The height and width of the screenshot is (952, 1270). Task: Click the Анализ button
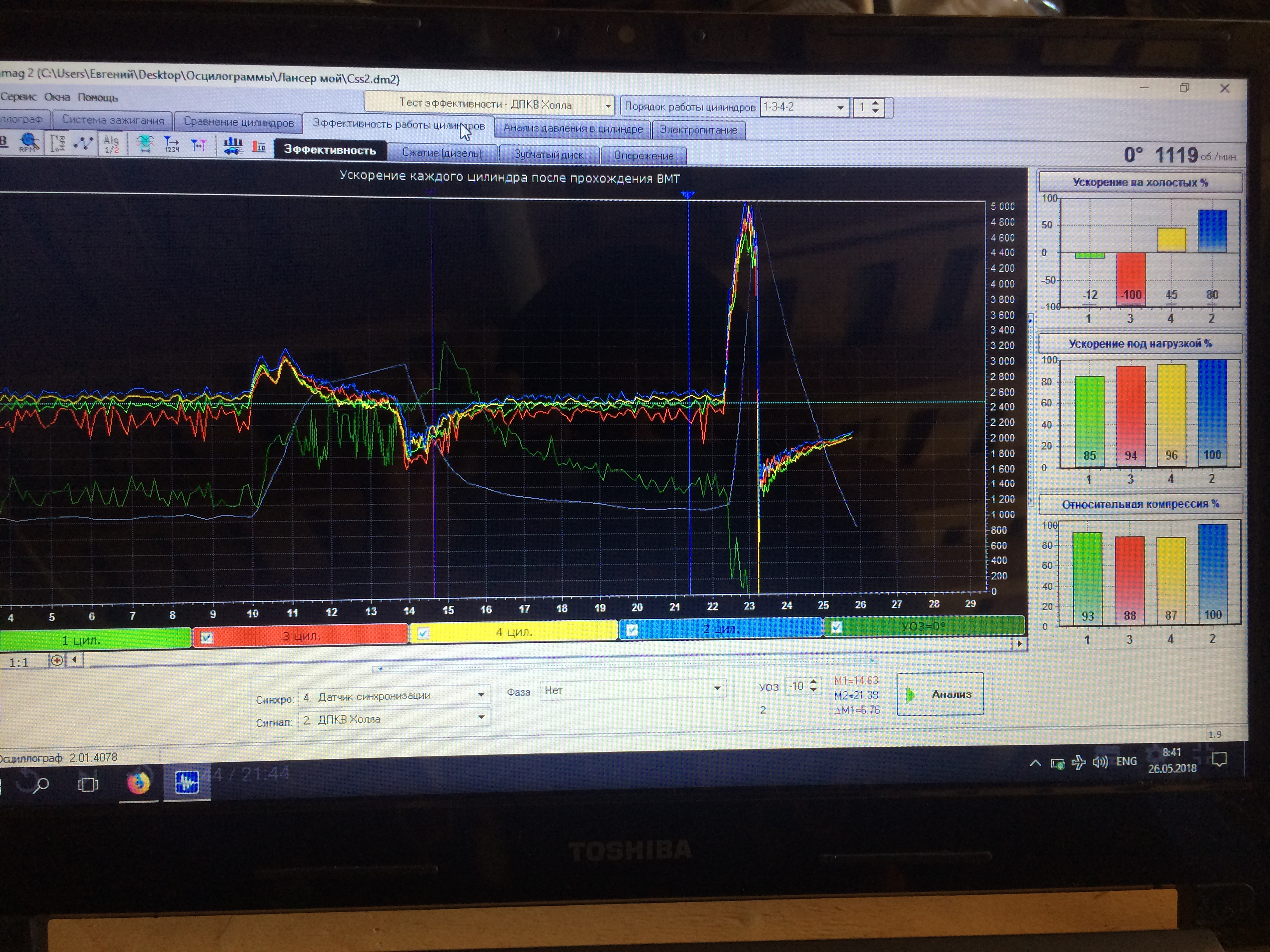pos(940,694)
